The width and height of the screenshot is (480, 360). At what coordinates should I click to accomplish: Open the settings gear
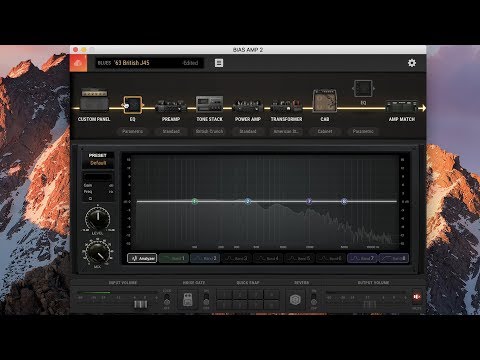(x=412, y=63)
